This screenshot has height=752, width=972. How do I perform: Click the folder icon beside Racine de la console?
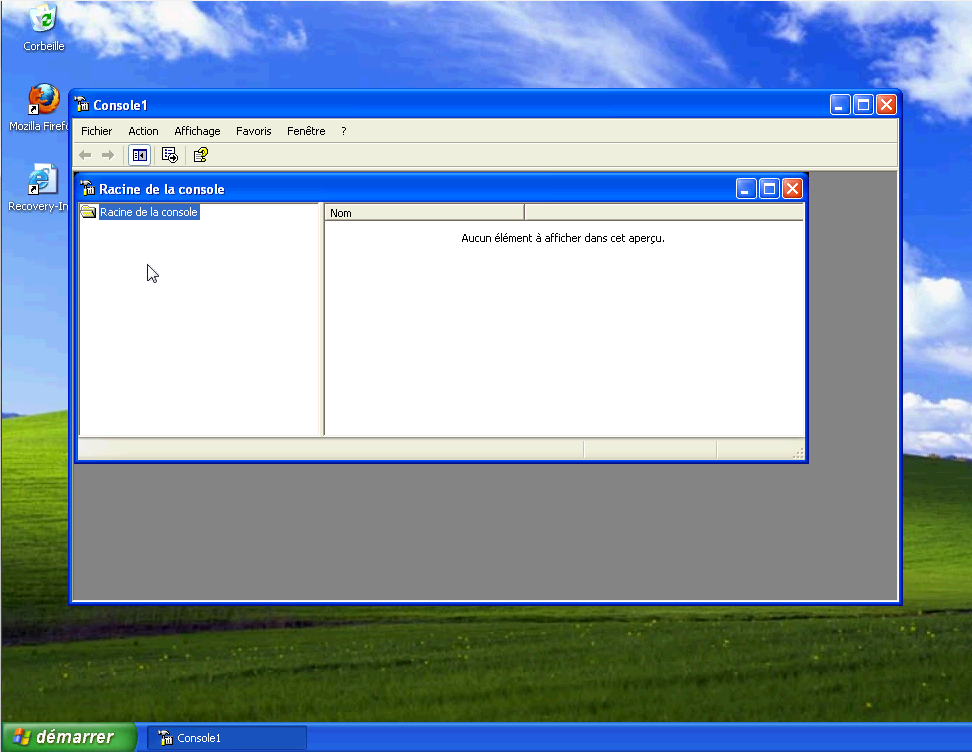click(88, 212)
